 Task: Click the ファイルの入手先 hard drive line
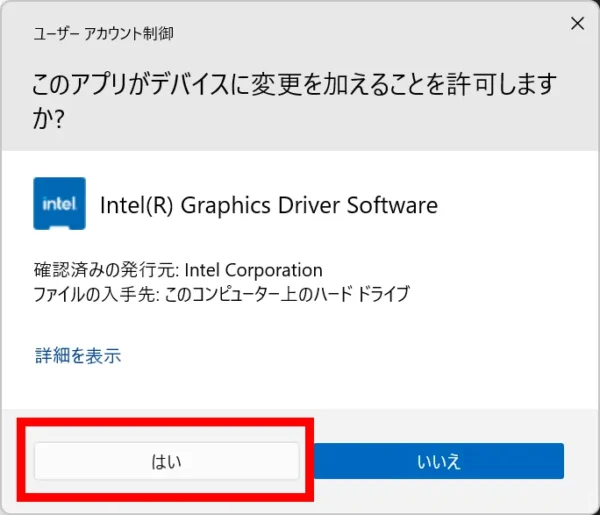pyautogui.click(x=222, y=294)
